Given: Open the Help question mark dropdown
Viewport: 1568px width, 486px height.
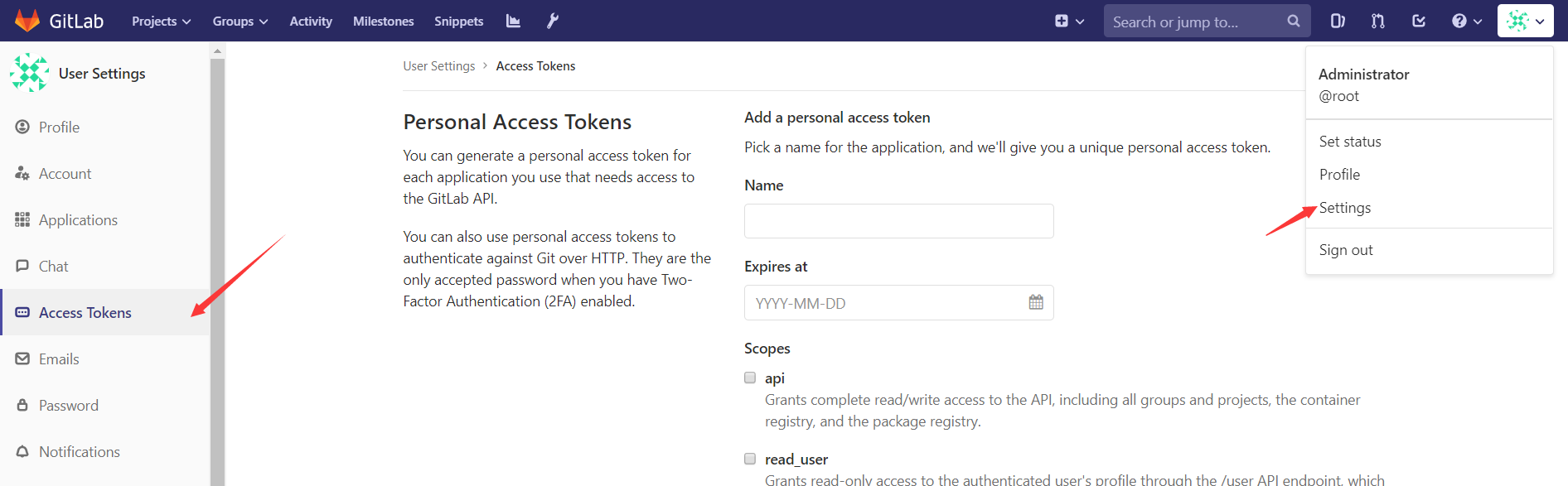Looking at the screenshot, I should (x=1466, y=22).
